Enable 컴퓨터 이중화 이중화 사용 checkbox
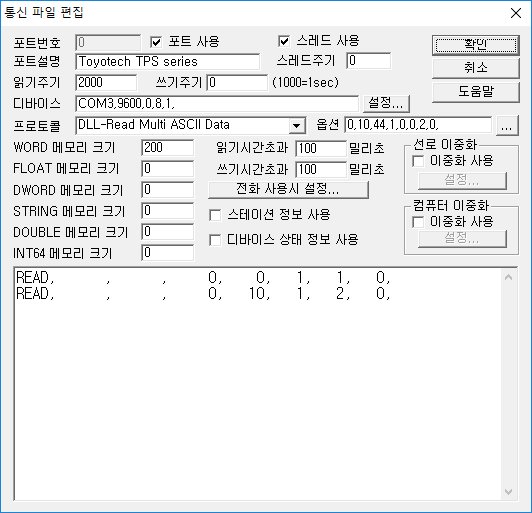 418,222
